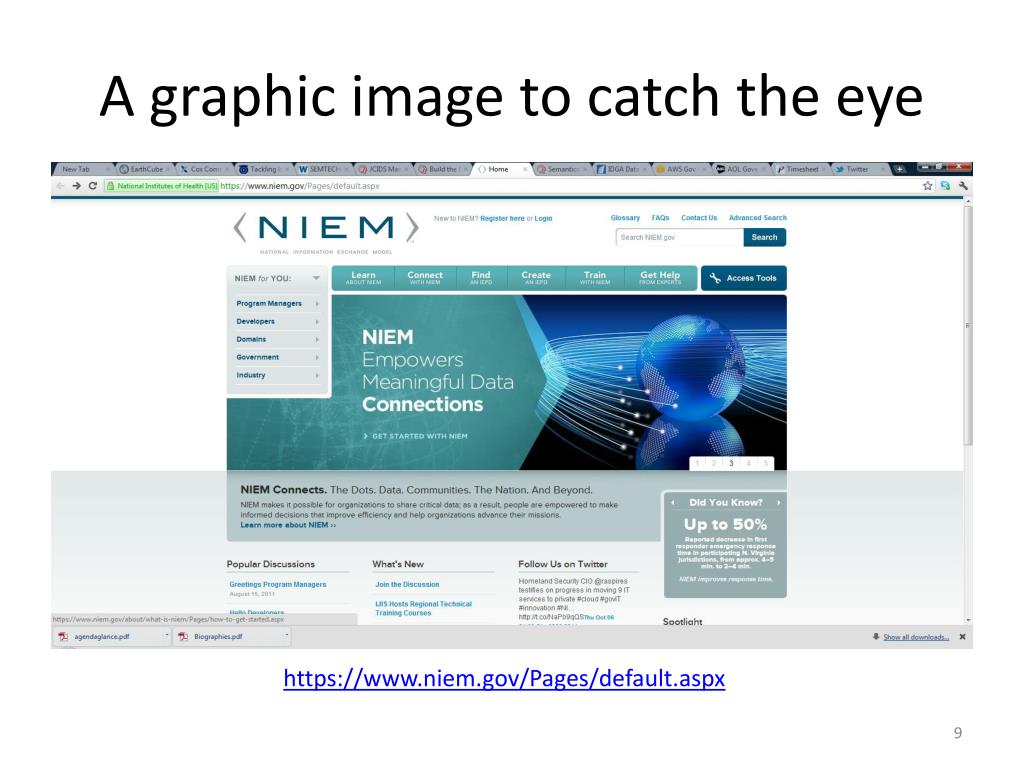
Task: Open Find an IEPD menu
Action: 481,278
